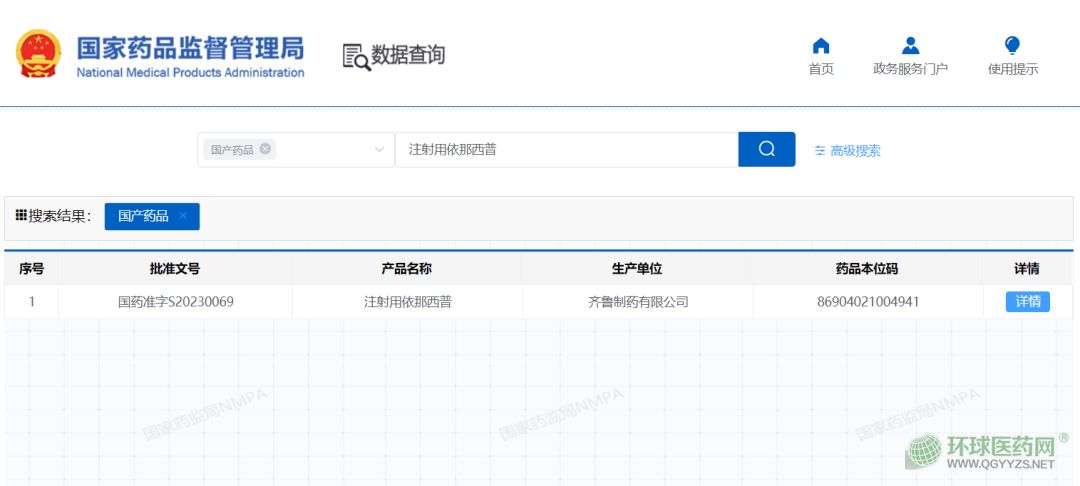Click the national emblem logo
The width and height of the screenshot is (1080, 486).
(39, 54)
